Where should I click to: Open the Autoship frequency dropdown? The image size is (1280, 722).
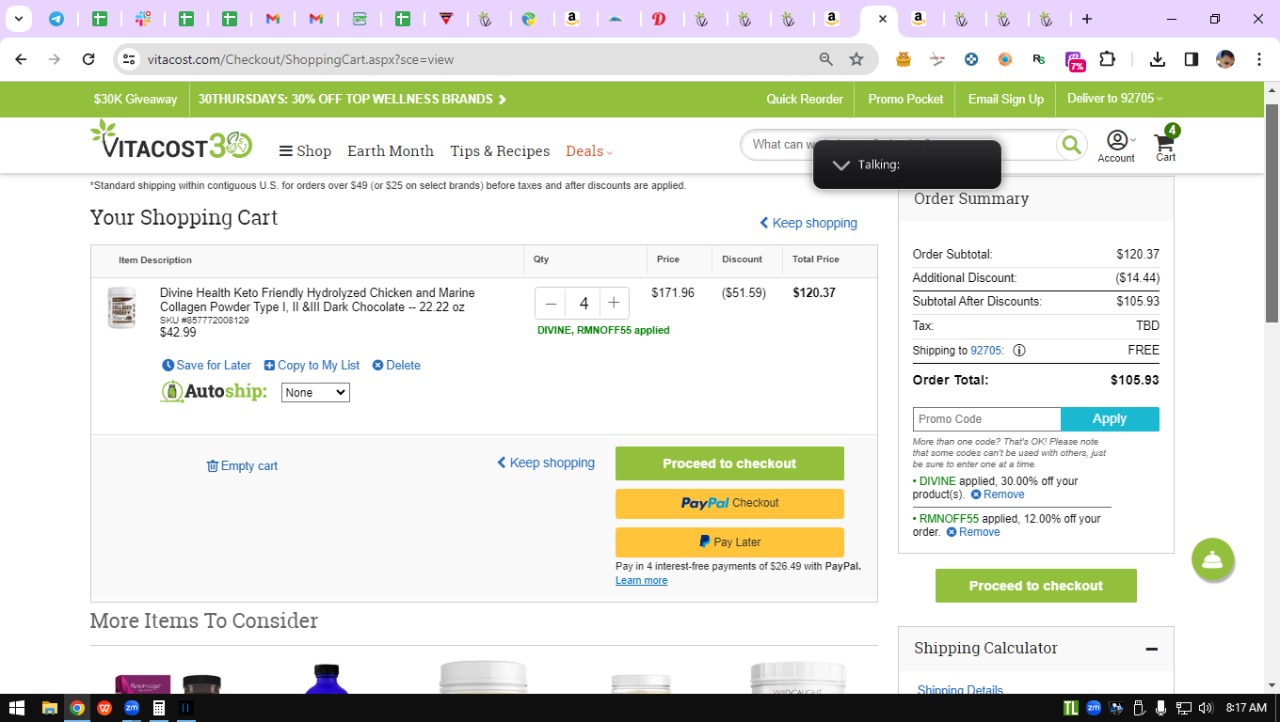coord(315,393)
